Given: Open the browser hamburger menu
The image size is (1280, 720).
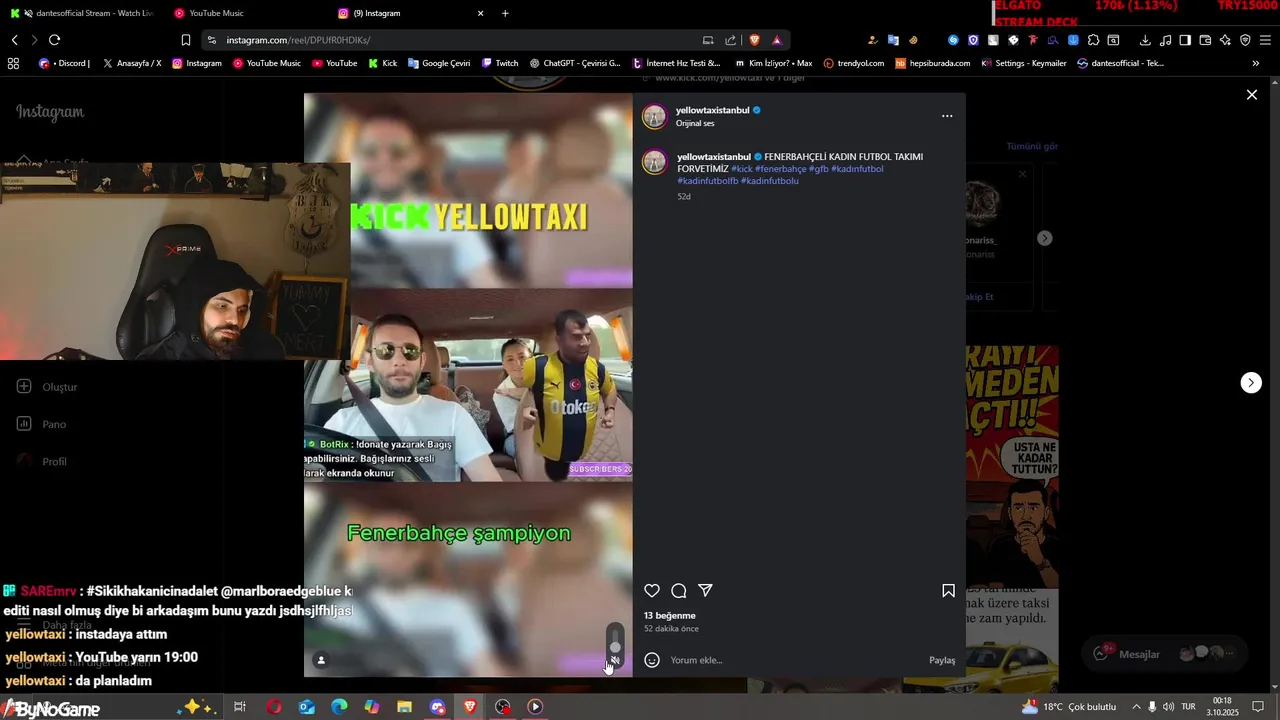Looking at the screenshot, I should [1265, 40].
